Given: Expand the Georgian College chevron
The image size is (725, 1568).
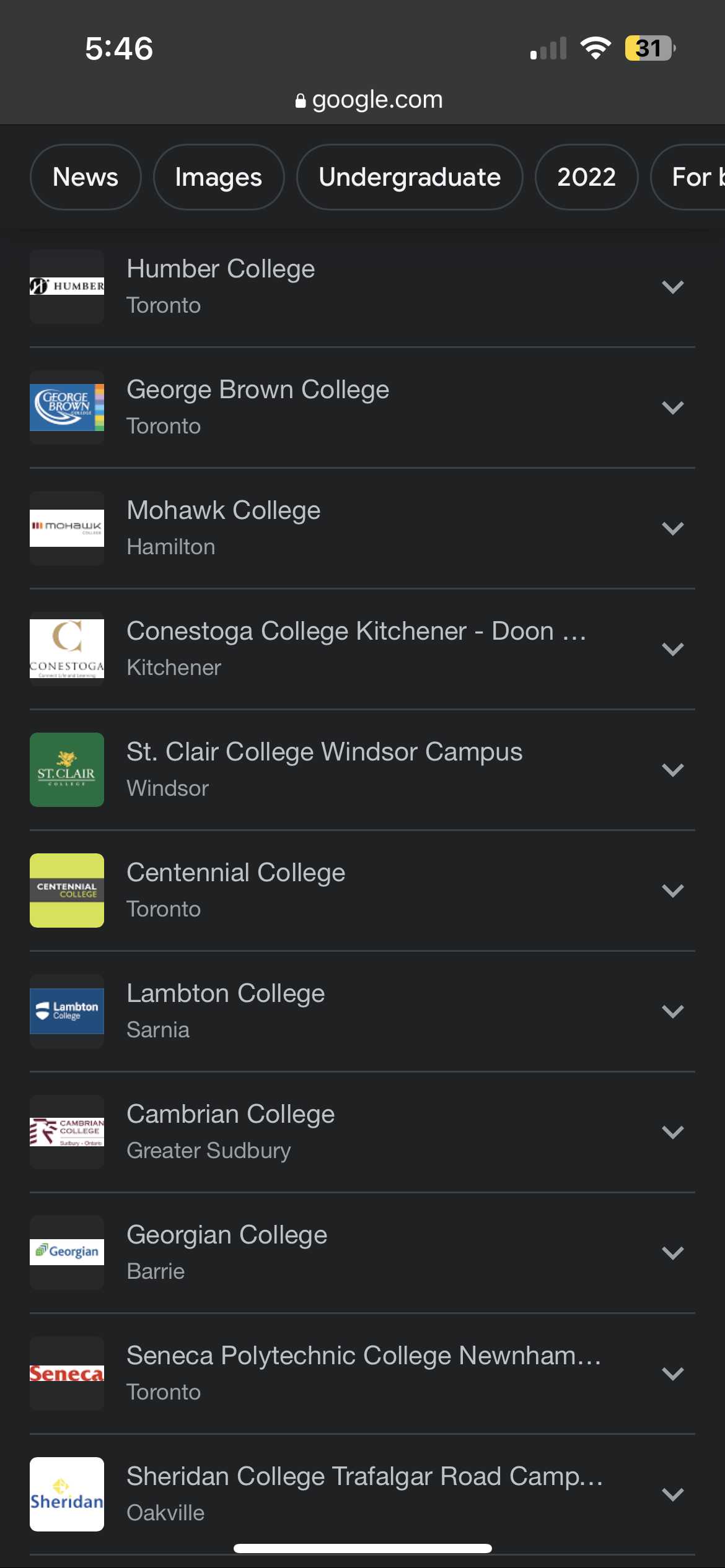Looking at the screenshot, I should [x=672, y=1253].
